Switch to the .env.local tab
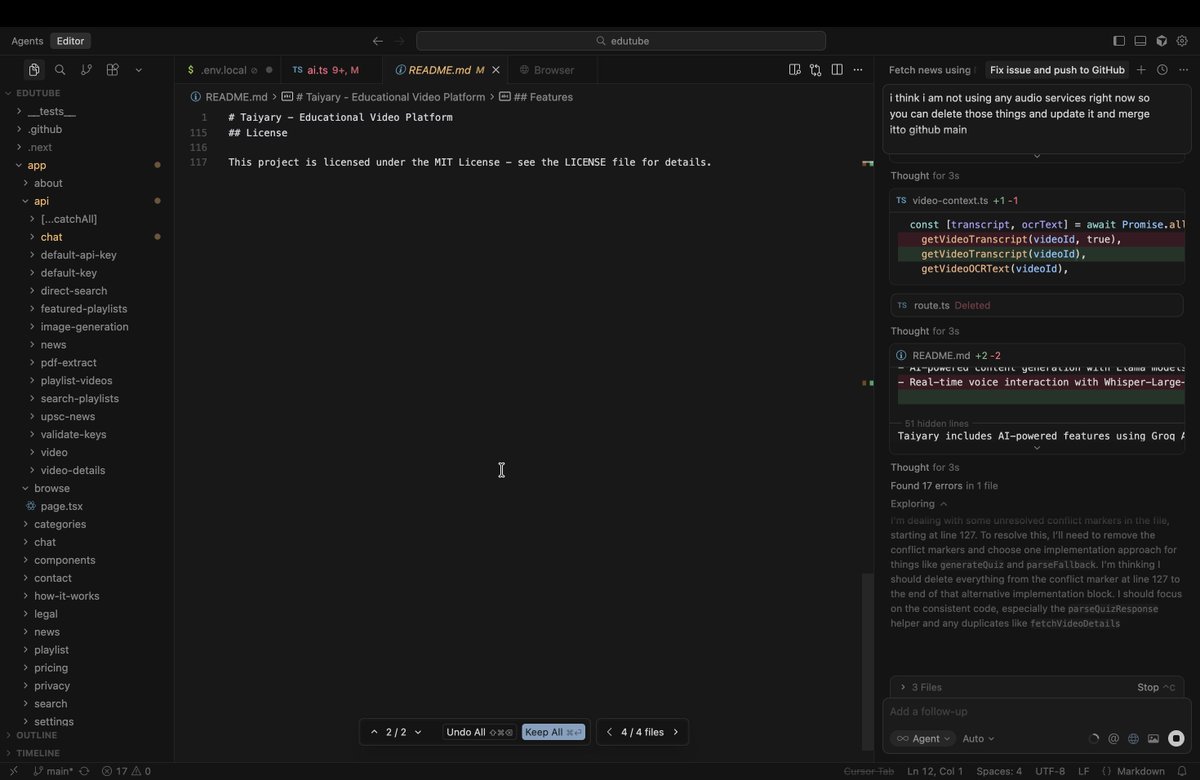The height and width of the screenshot is (780, 1200). tap(229, 70)
